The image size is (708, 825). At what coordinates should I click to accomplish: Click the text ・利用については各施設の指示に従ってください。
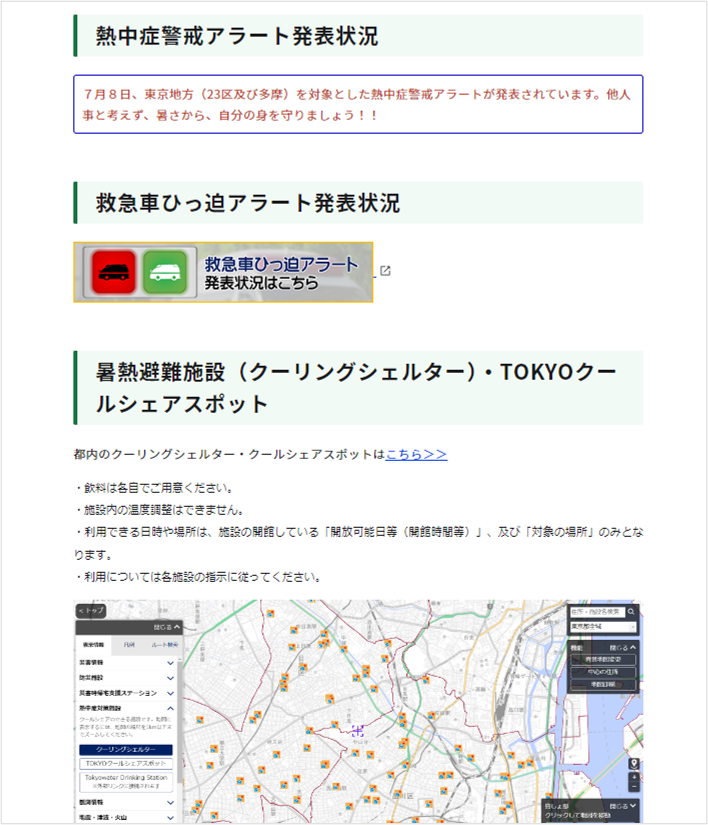pyautogui.click(x=198, y=577)
